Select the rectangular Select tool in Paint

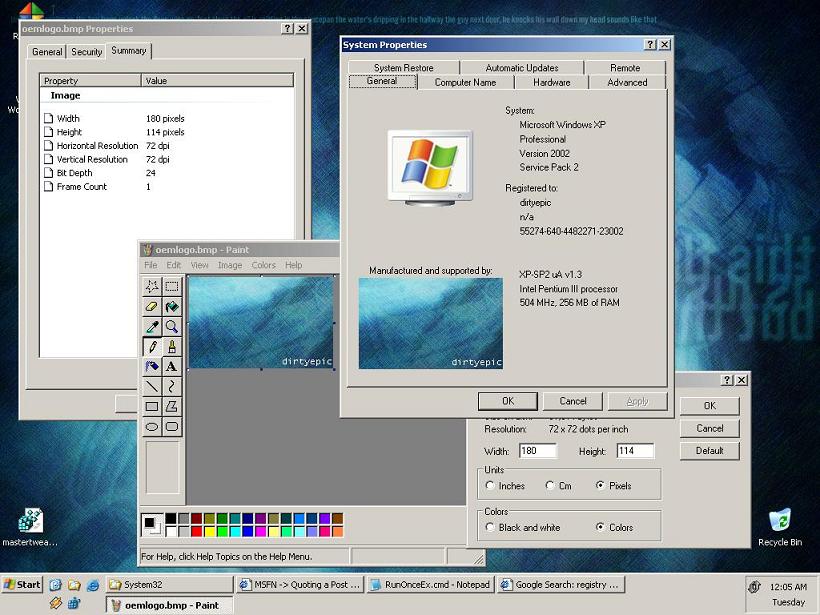tap(172, 286)
